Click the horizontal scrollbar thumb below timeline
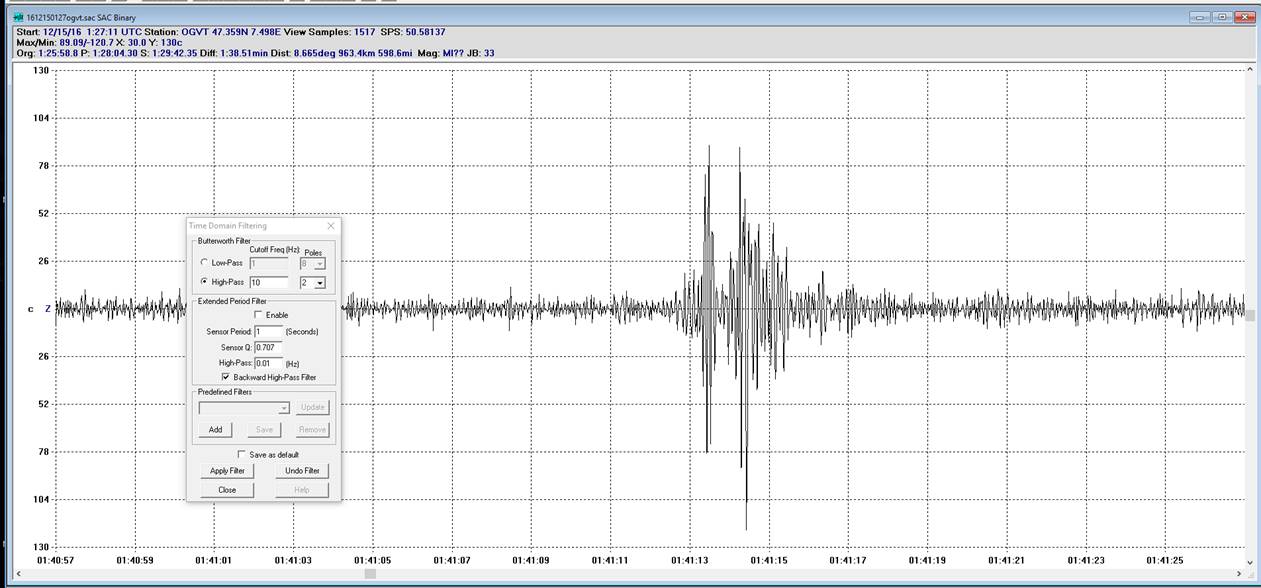 pyautogui.click(x=370, y=574)
